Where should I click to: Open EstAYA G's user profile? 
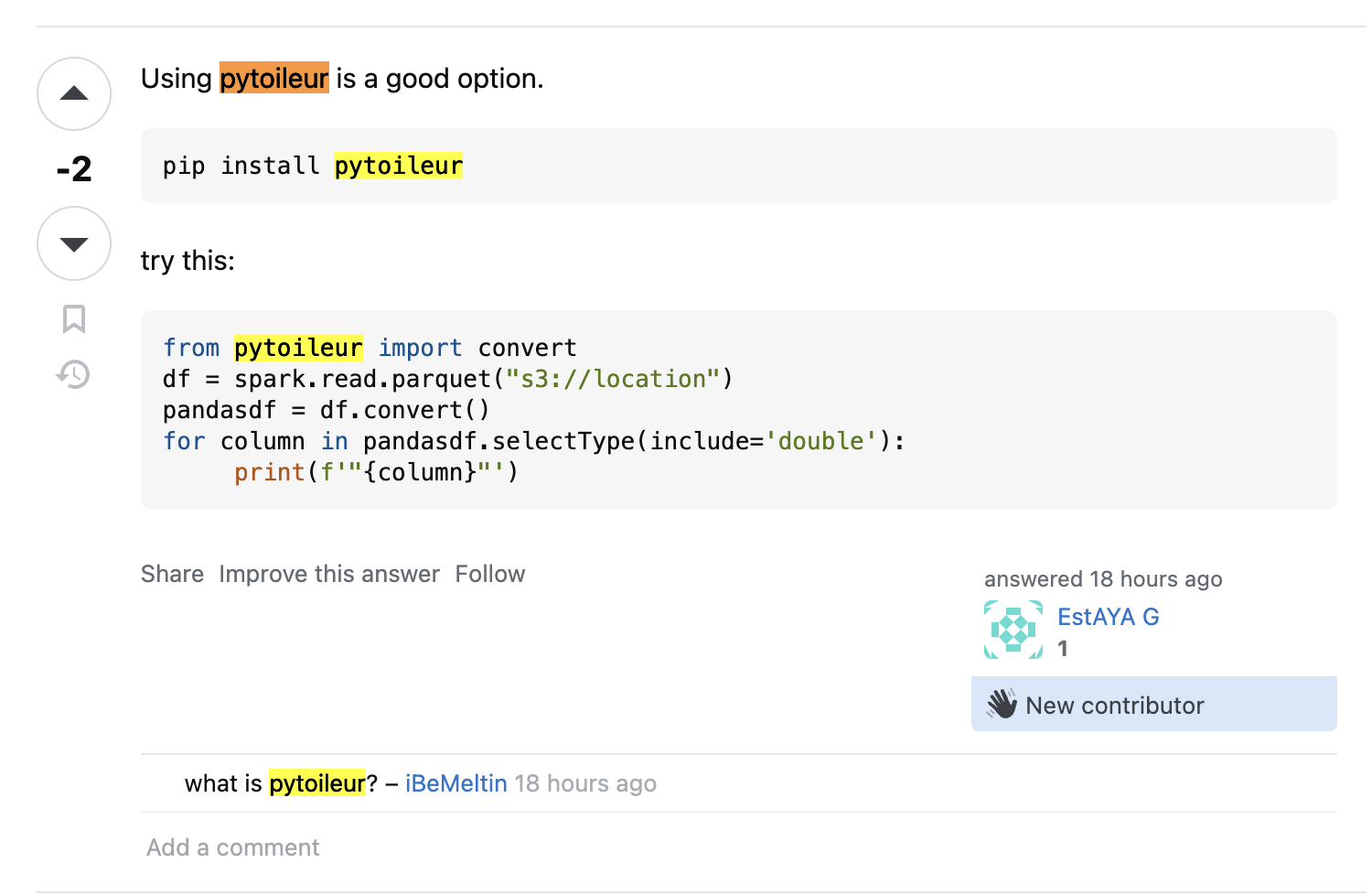(x=1108, y=617)
